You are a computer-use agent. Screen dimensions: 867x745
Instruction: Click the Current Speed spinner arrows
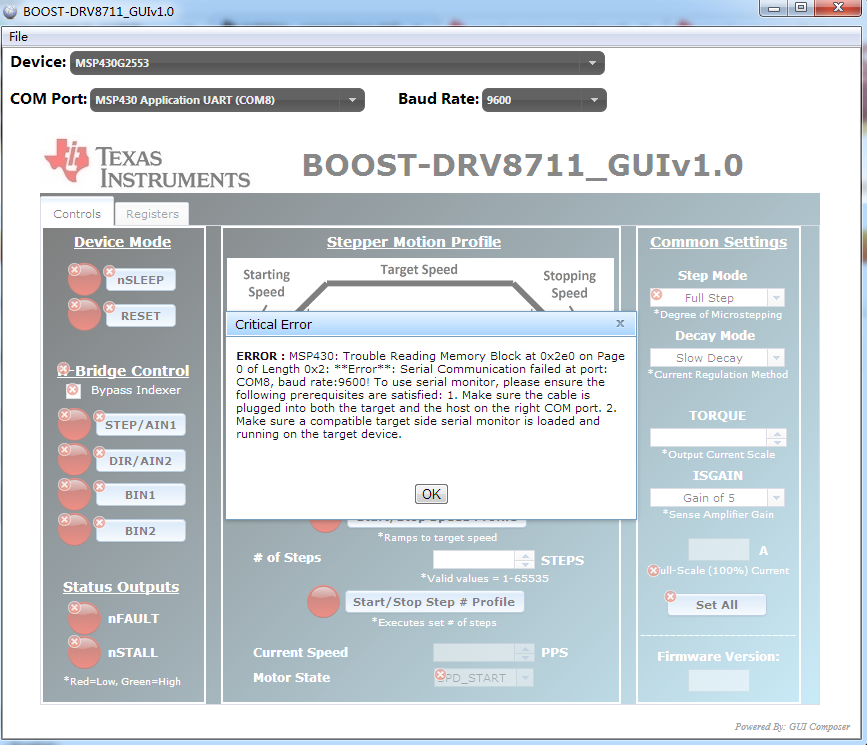(x=524, y=652)
